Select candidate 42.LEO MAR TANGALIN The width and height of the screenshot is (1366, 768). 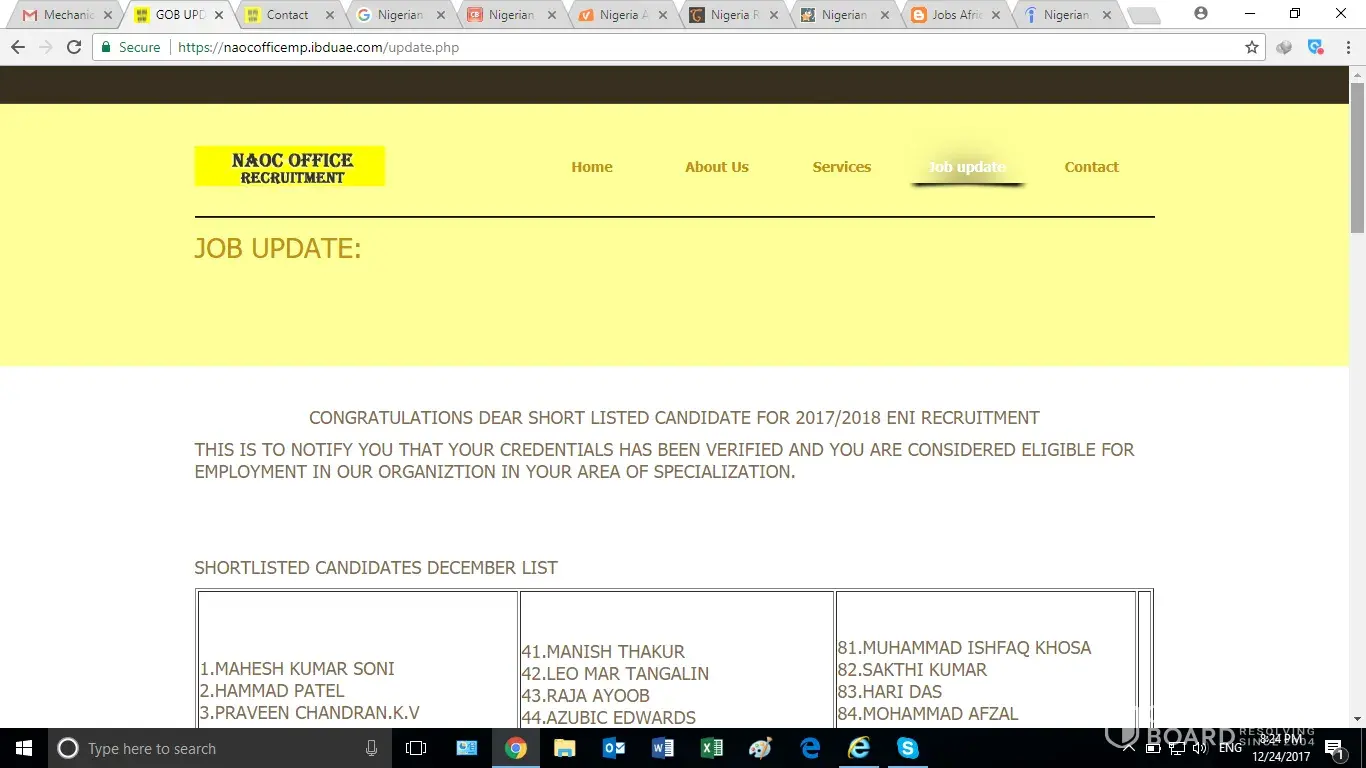615,674
